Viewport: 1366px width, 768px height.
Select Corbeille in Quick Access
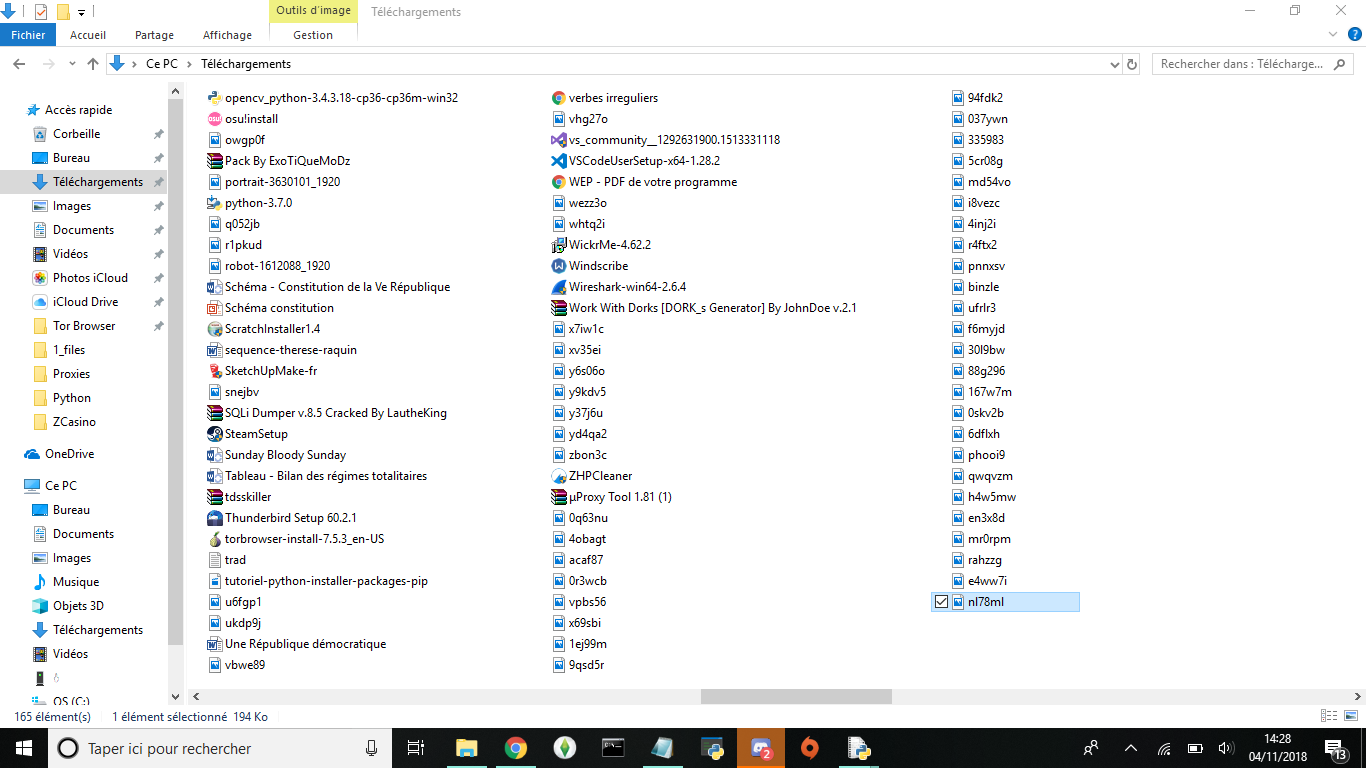[x=76, y=134]
